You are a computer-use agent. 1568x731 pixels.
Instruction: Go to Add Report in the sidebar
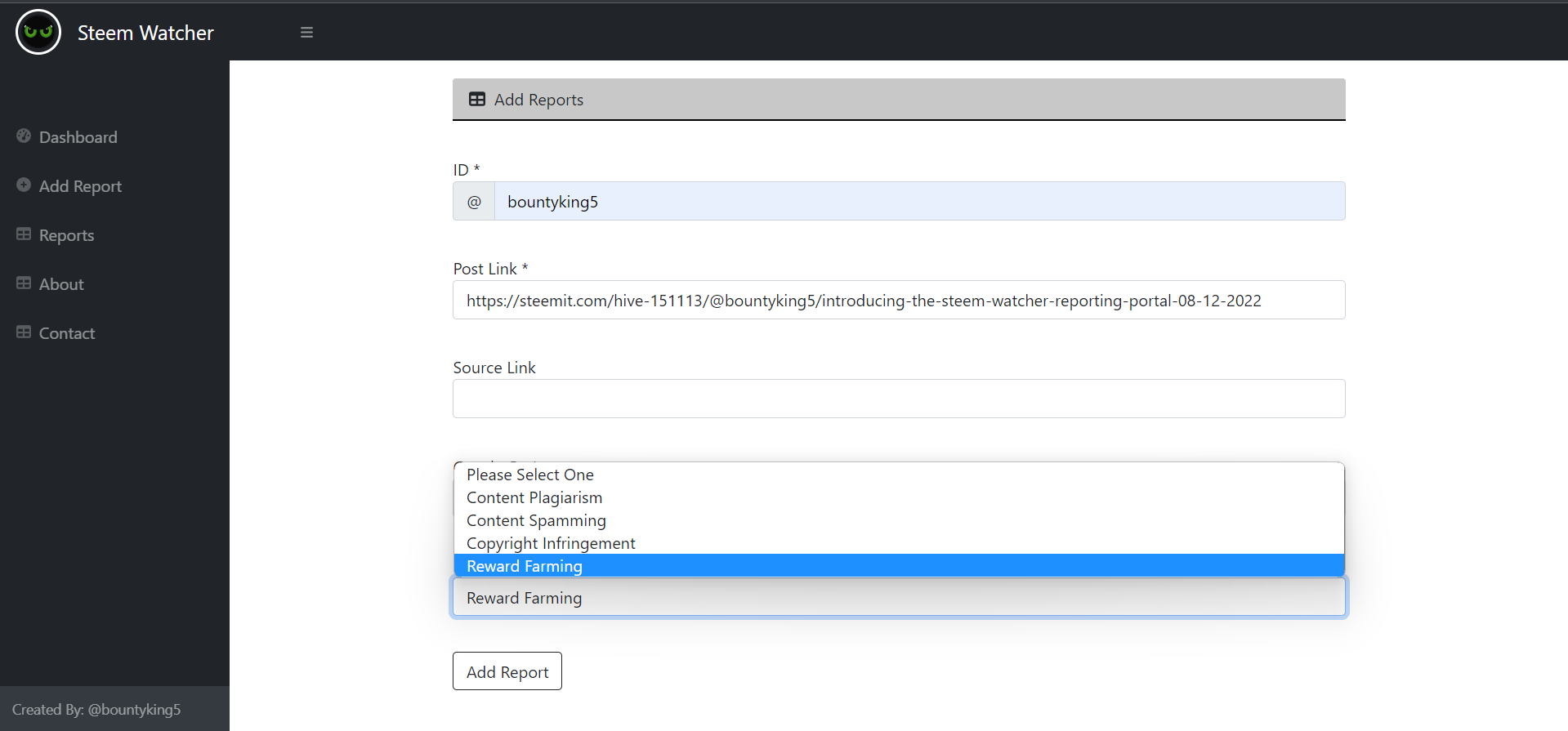pyautogui.click(x=80, y=186)
